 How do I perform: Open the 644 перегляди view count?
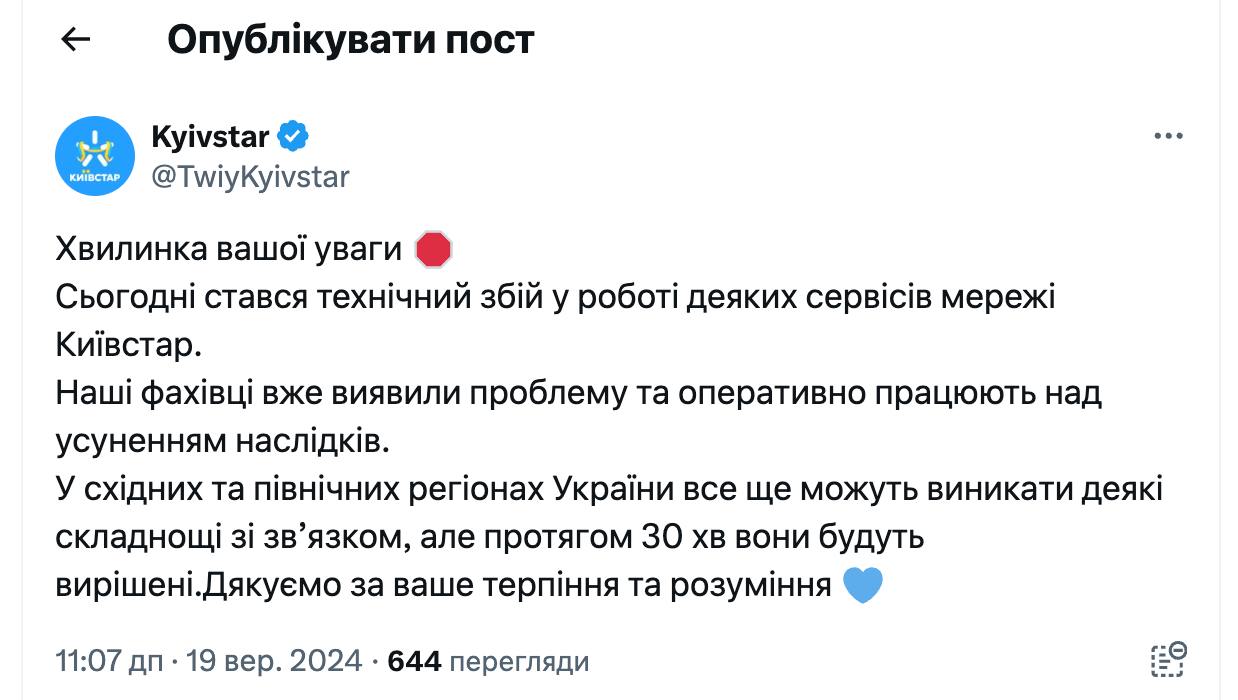click(x=488, y=661)
